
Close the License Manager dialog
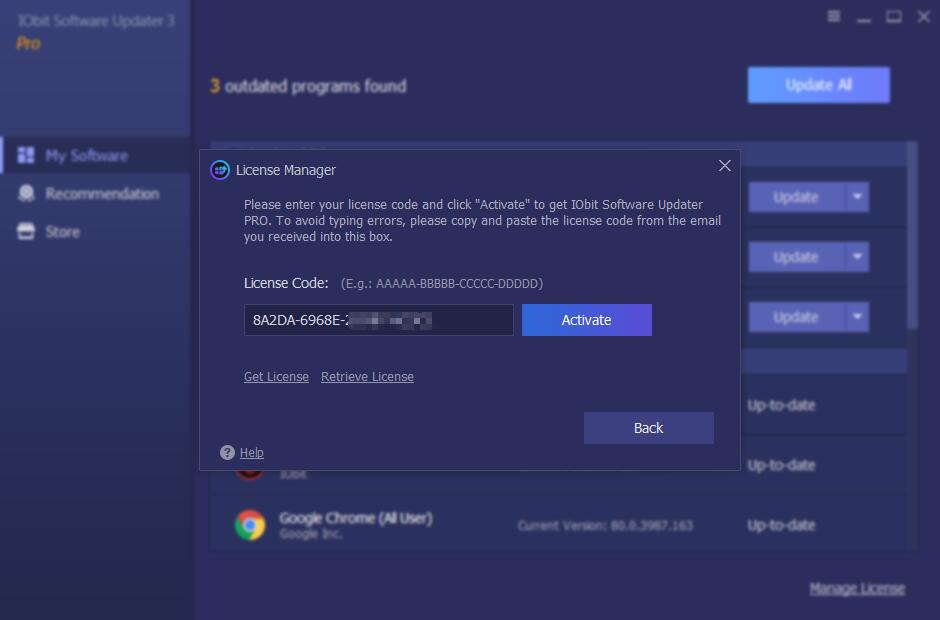click(725, 165)
